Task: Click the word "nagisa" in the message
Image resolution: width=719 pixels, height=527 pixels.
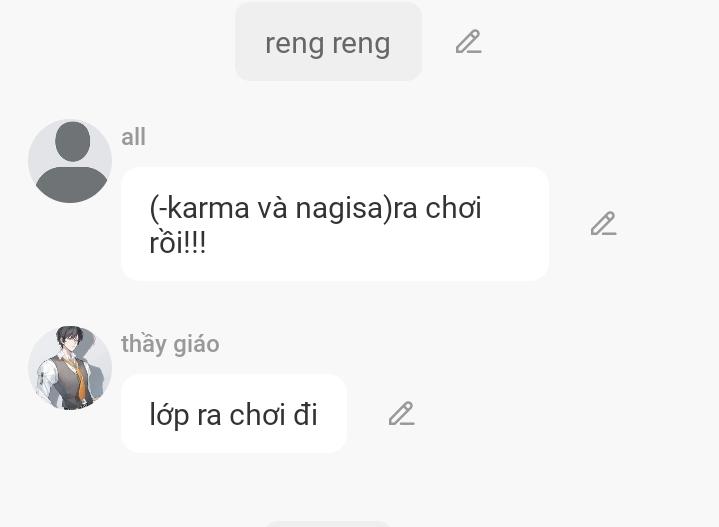Action: tap(339, 209)
